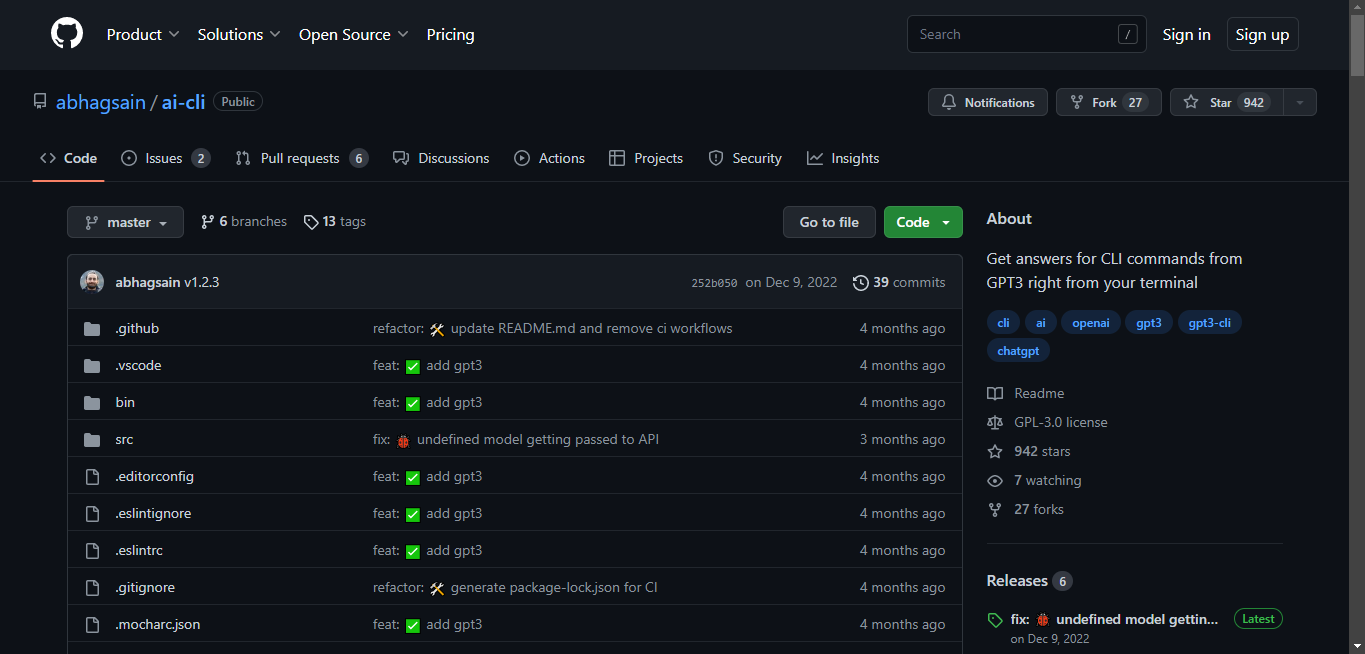Click the eye icon beside 7 watching
The image size is (1365, 654).
[995, 481]
